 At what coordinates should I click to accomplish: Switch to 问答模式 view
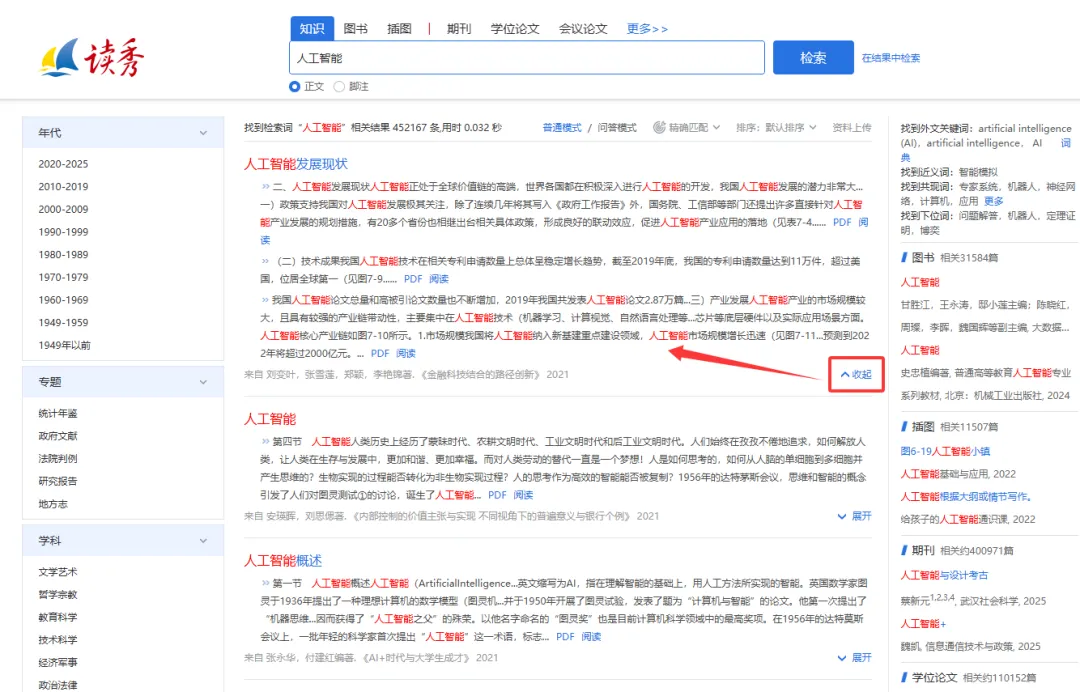pos(616,128)
